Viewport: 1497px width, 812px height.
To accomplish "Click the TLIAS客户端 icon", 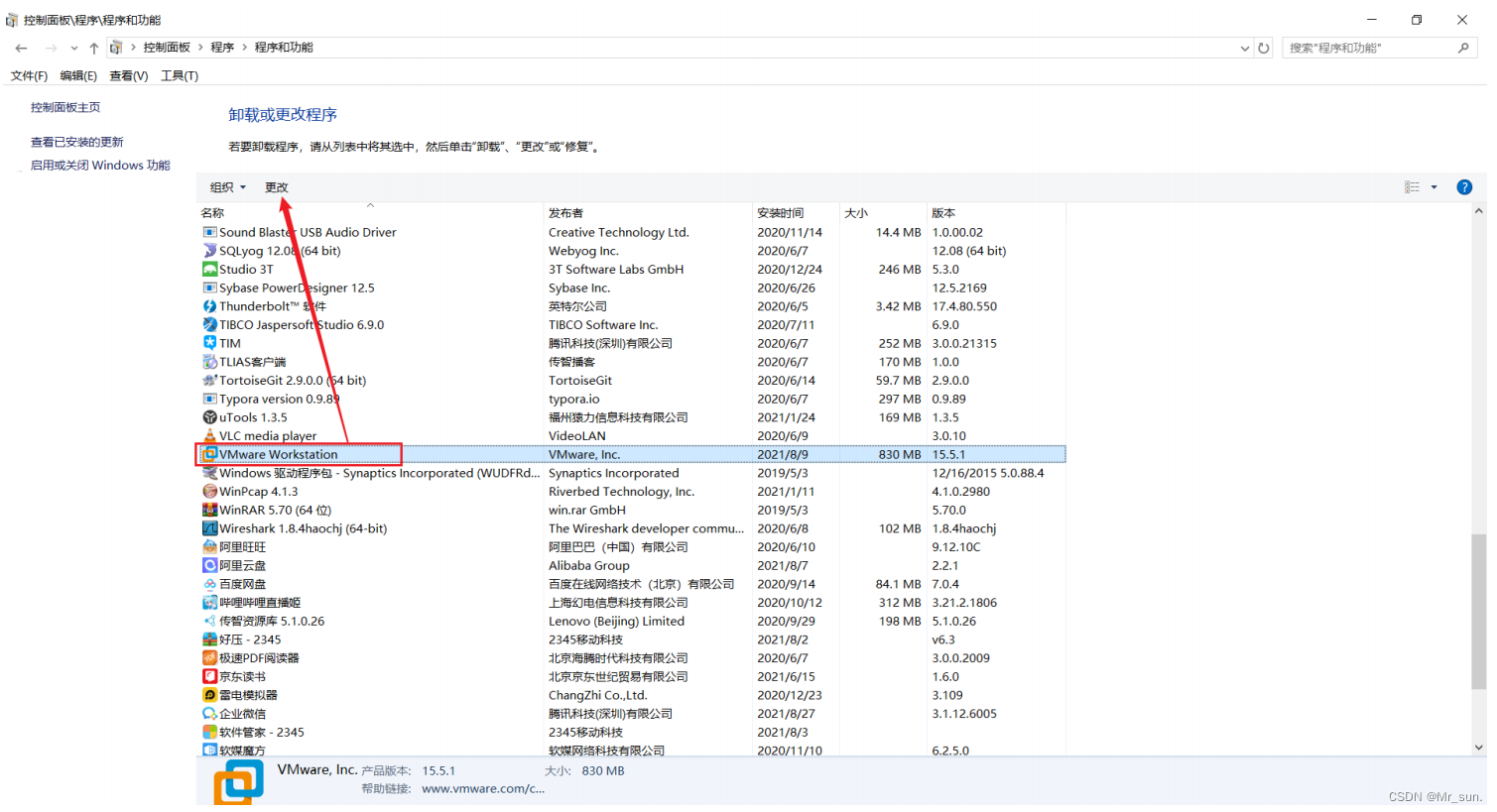I will [209, 362].
